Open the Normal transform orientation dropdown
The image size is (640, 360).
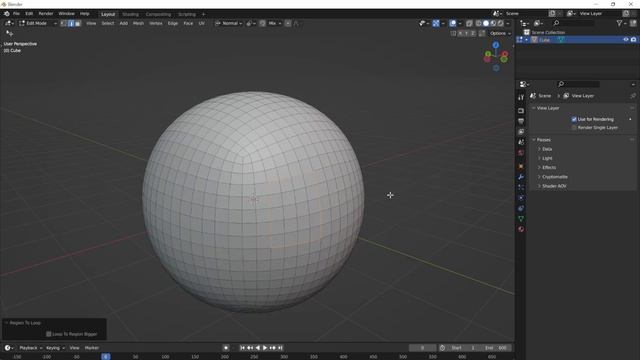[x=229, y=23]
